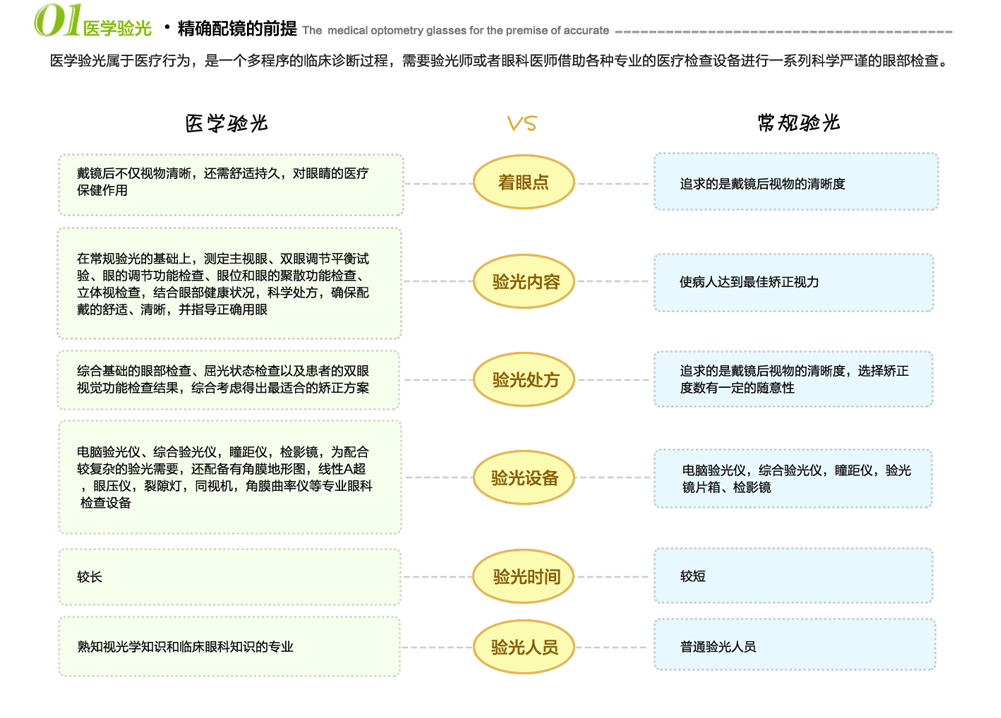The height and width of the screenshot is (718, 1001).
Task: Click the blue box mentioning "验光镜片箱、检影镜"
Action: coord(793,478)
